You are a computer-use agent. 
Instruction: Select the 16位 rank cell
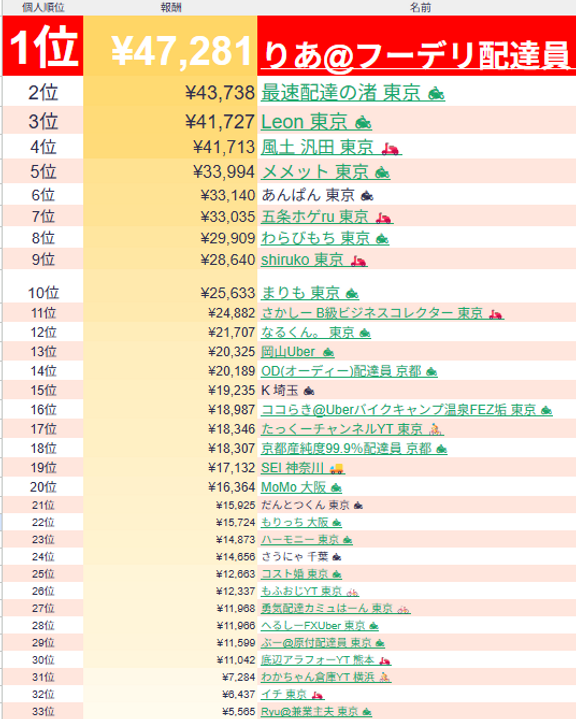coord(43,409)
